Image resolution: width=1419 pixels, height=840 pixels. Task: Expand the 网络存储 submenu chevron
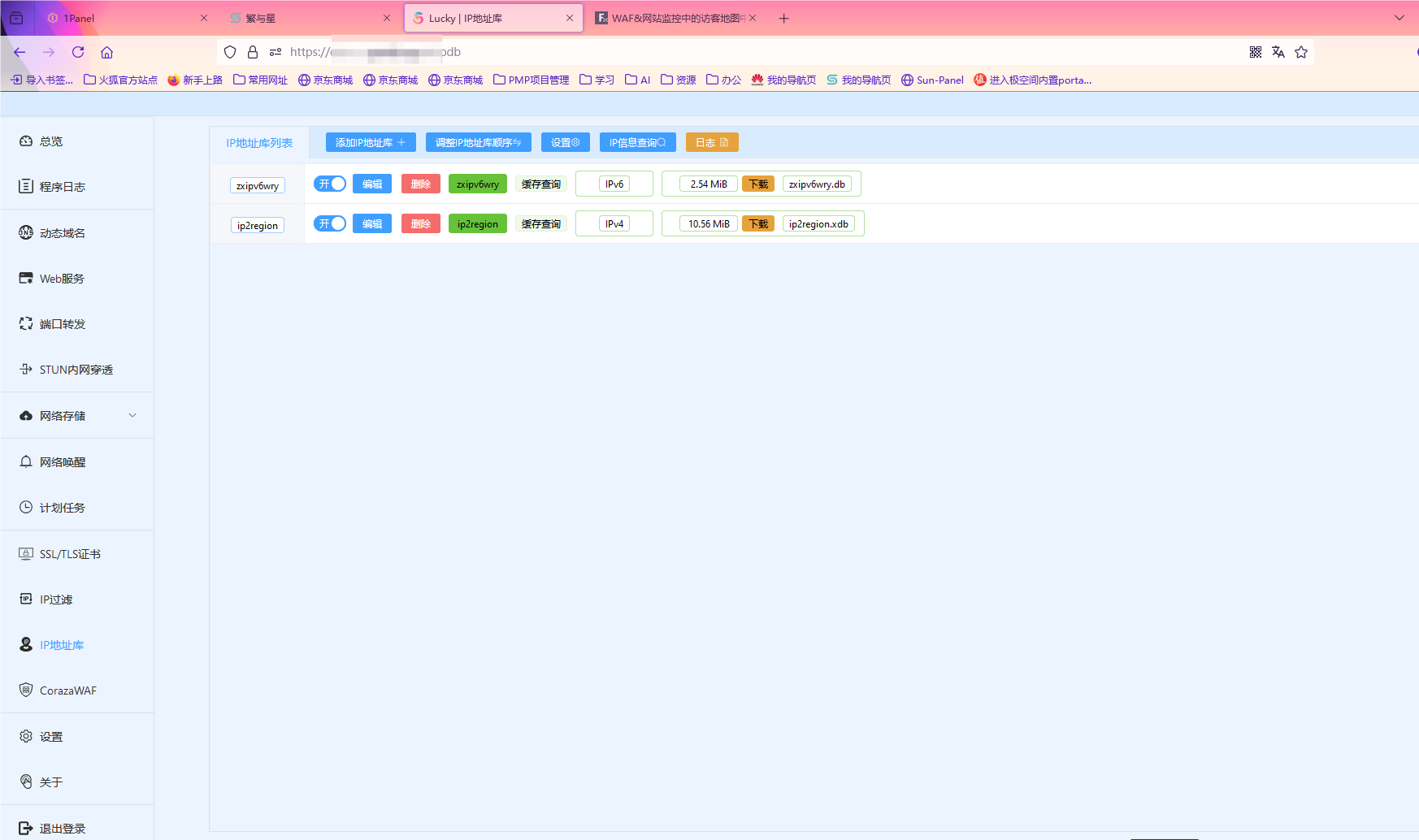point(132,416)
